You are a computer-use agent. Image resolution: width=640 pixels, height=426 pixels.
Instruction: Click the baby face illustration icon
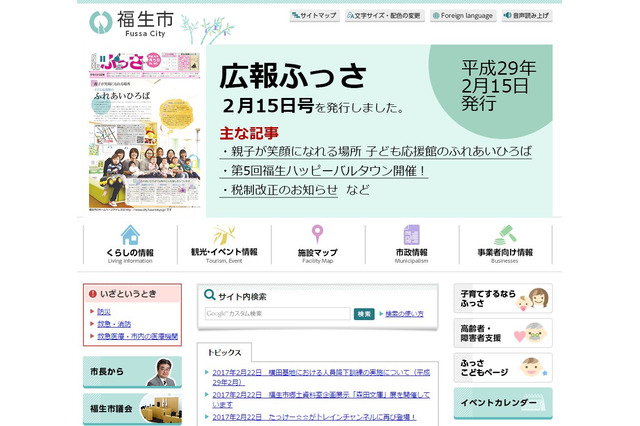[x=533, y=368]
